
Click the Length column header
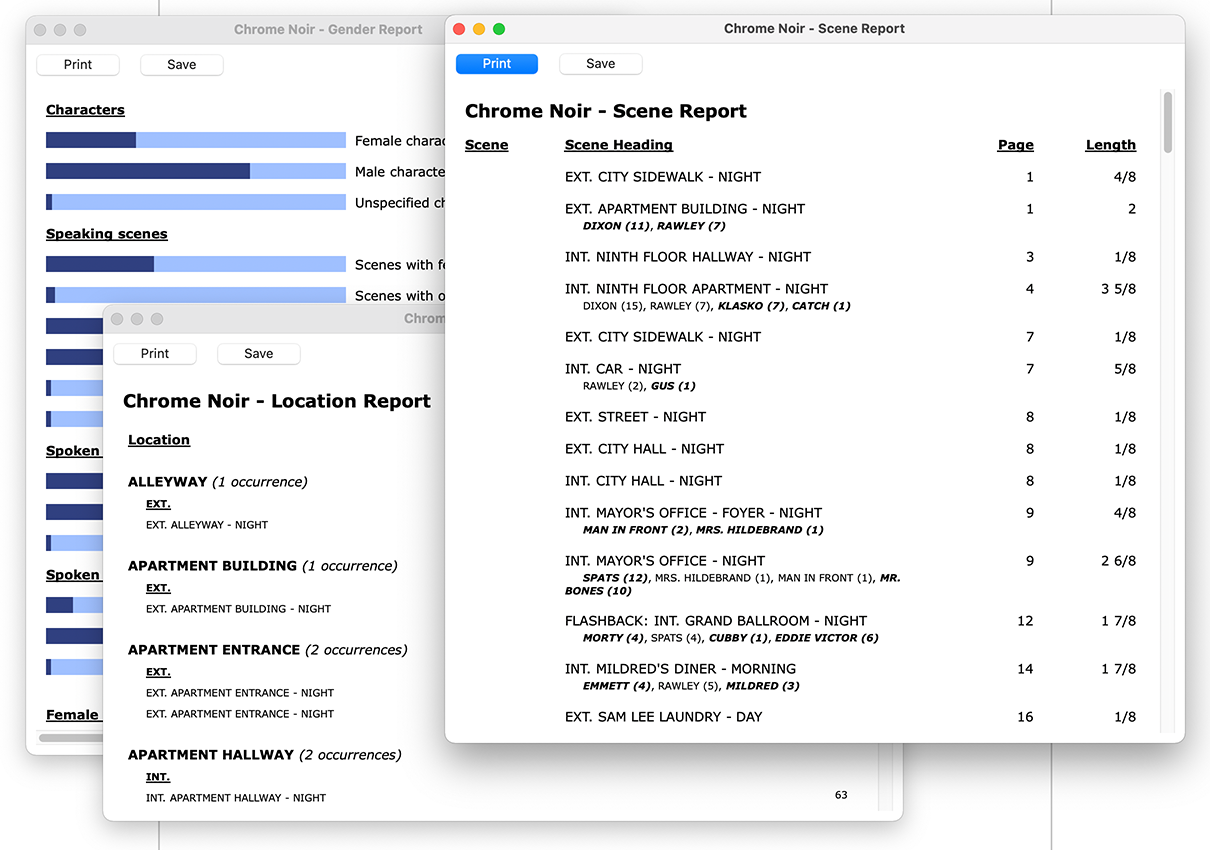pos(1110,145)
